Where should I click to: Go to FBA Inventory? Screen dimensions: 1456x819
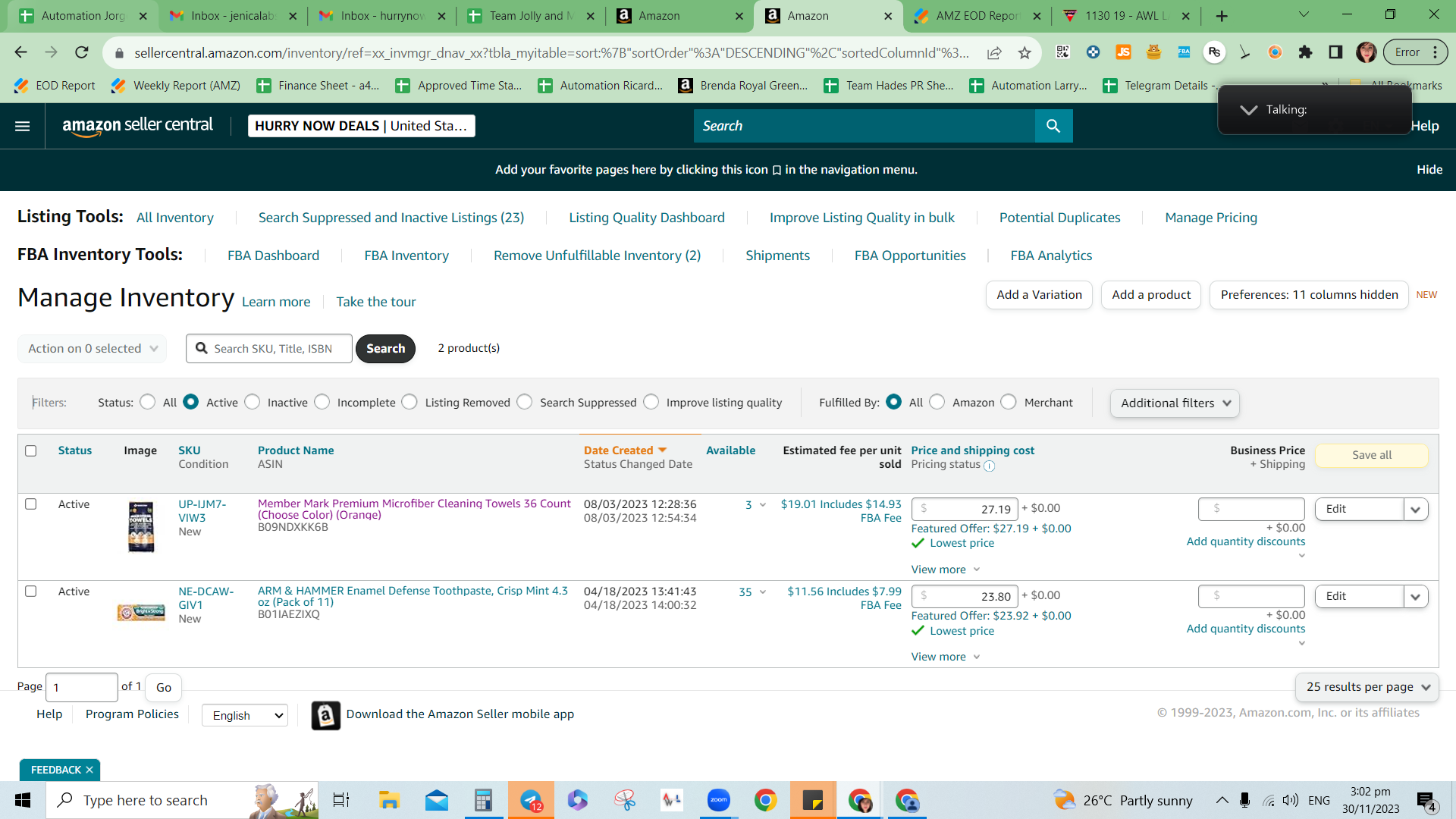click(x=406, y=256)
